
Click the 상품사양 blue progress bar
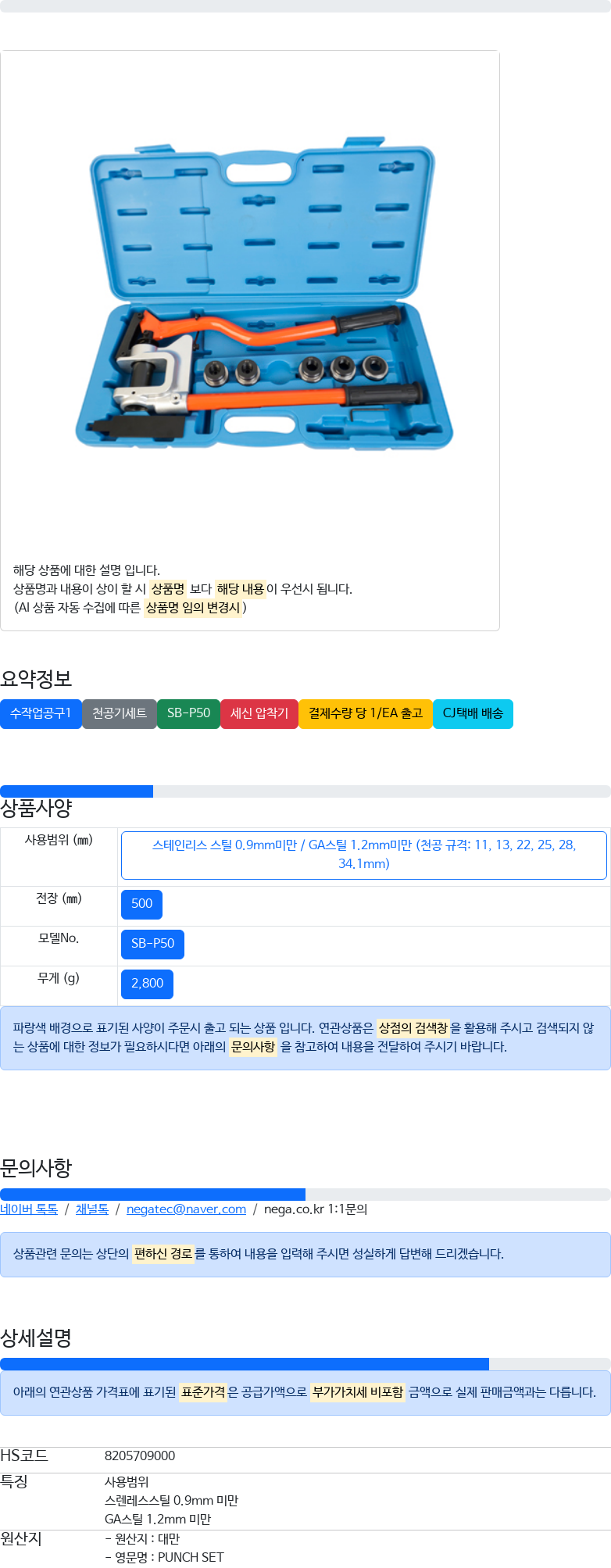pyautogui.click(x=77, y=791)
